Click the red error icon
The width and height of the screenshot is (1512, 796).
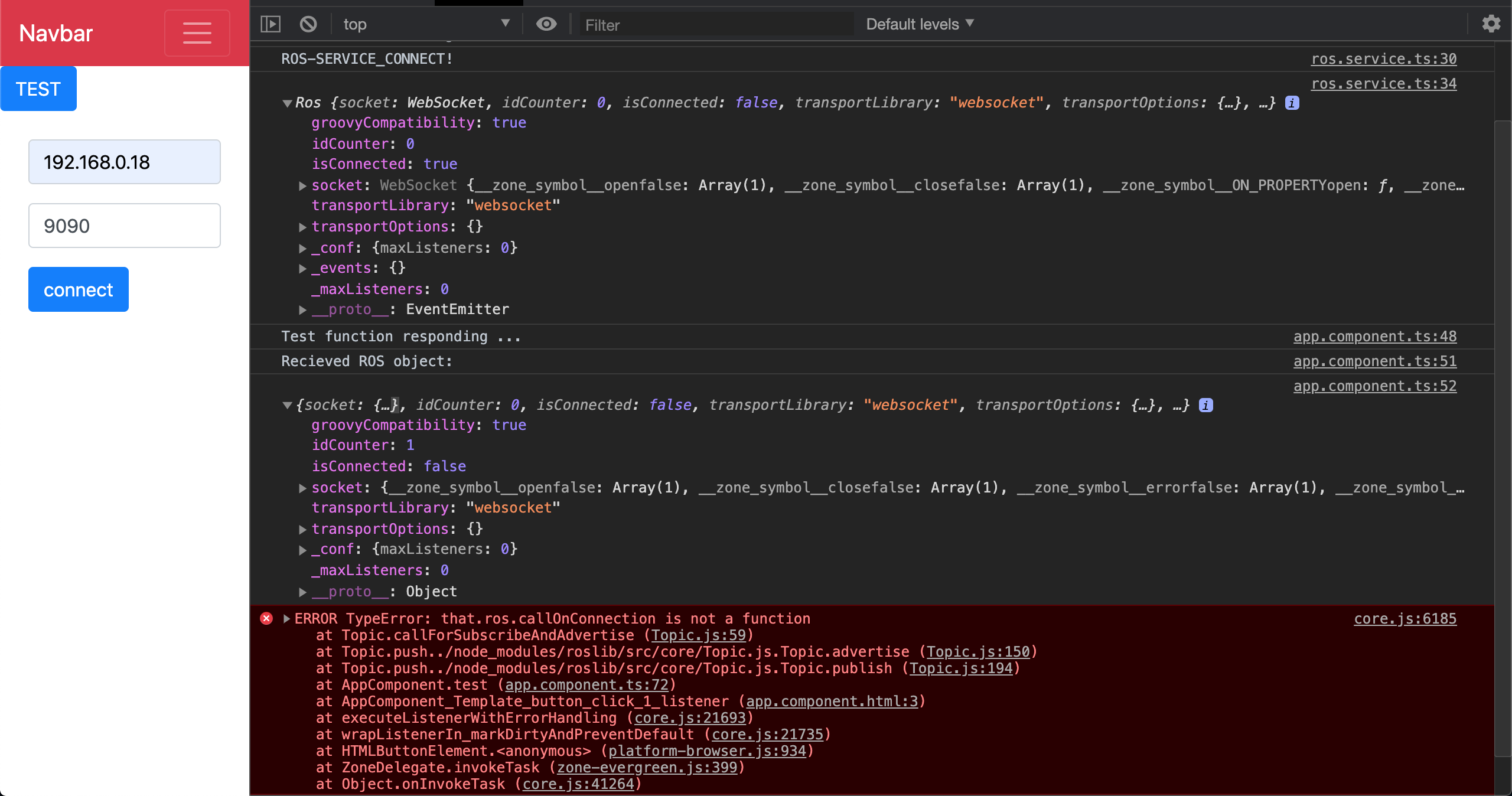pos(266,618)
